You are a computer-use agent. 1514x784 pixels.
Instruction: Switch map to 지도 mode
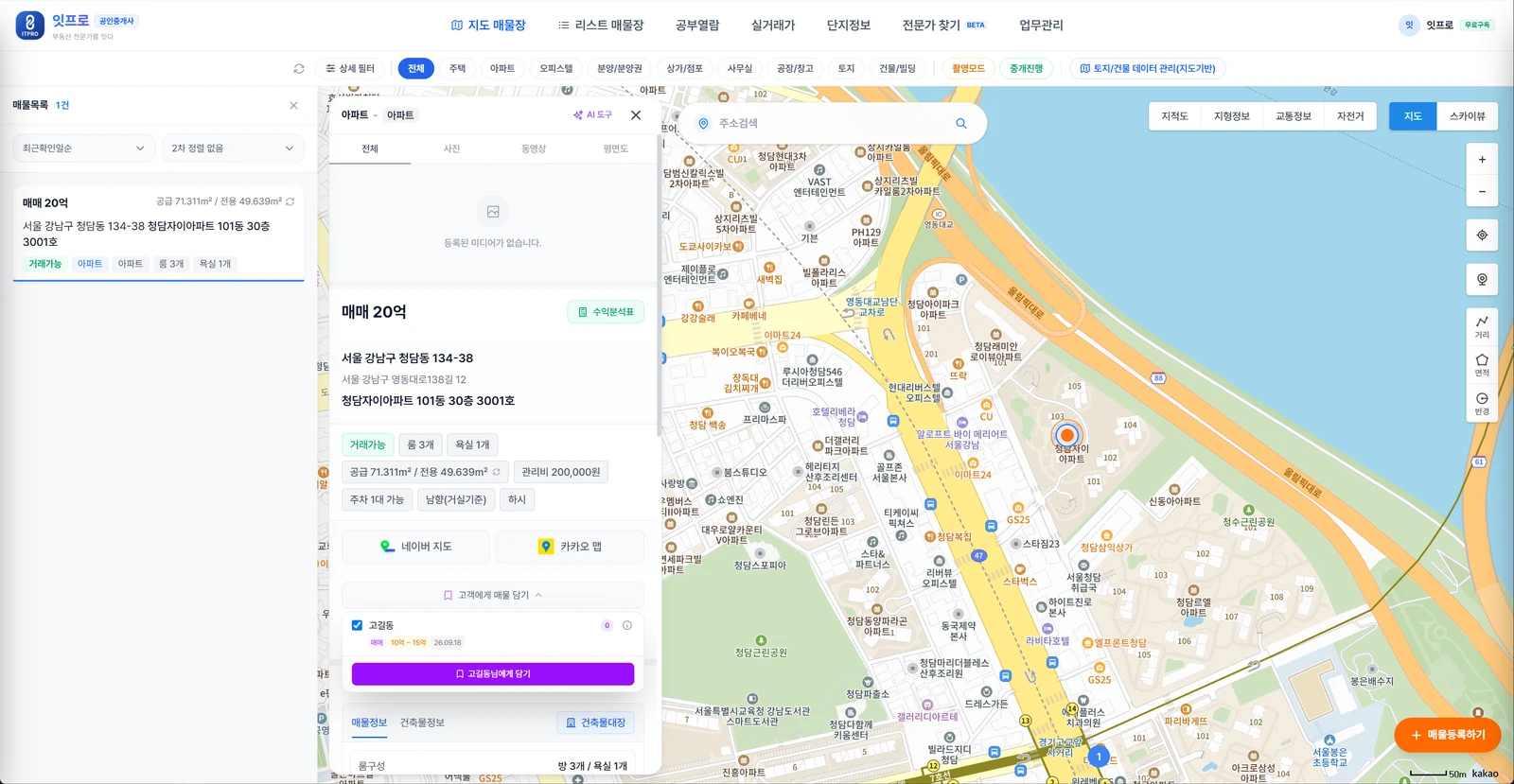coord(1413,116)
